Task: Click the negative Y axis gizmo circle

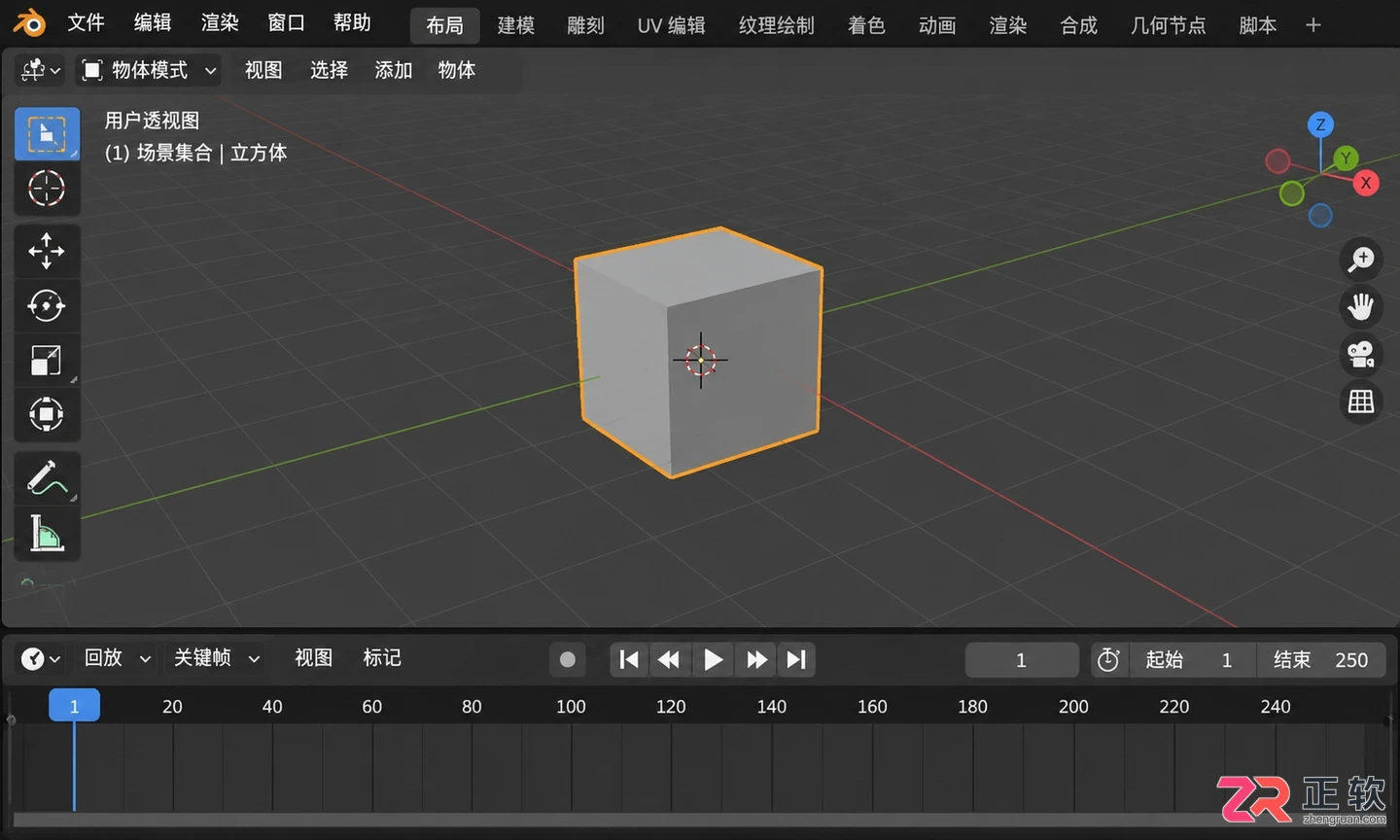Action: (1291, 193)
